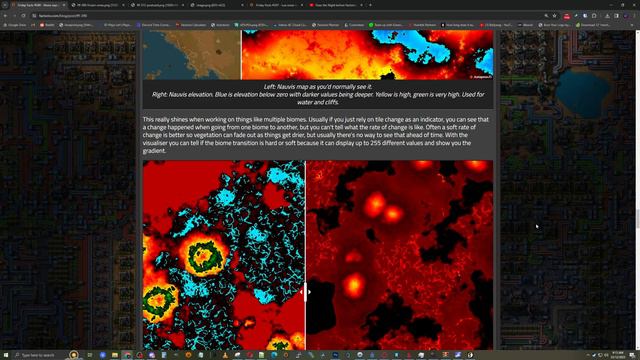The image size is (640, 360).
Task: Open the tab search chevron at top left
Action: pos(5,5)
